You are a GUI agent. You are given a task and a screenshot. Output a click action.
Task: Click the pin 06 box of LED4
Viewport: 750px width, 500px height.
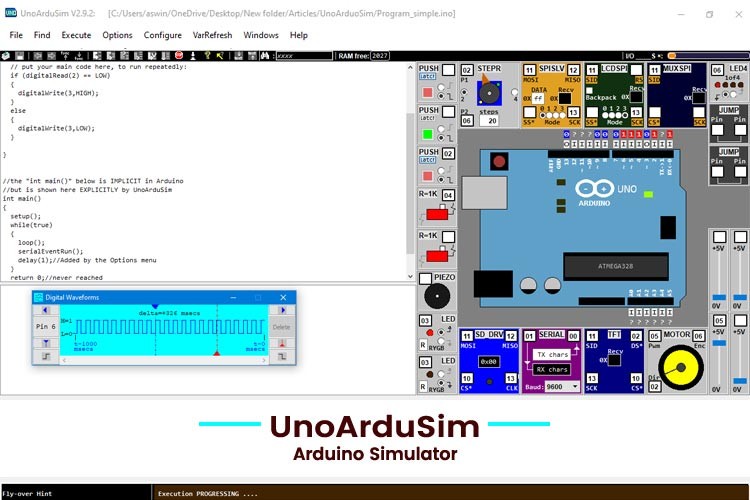tap(716, 70)
